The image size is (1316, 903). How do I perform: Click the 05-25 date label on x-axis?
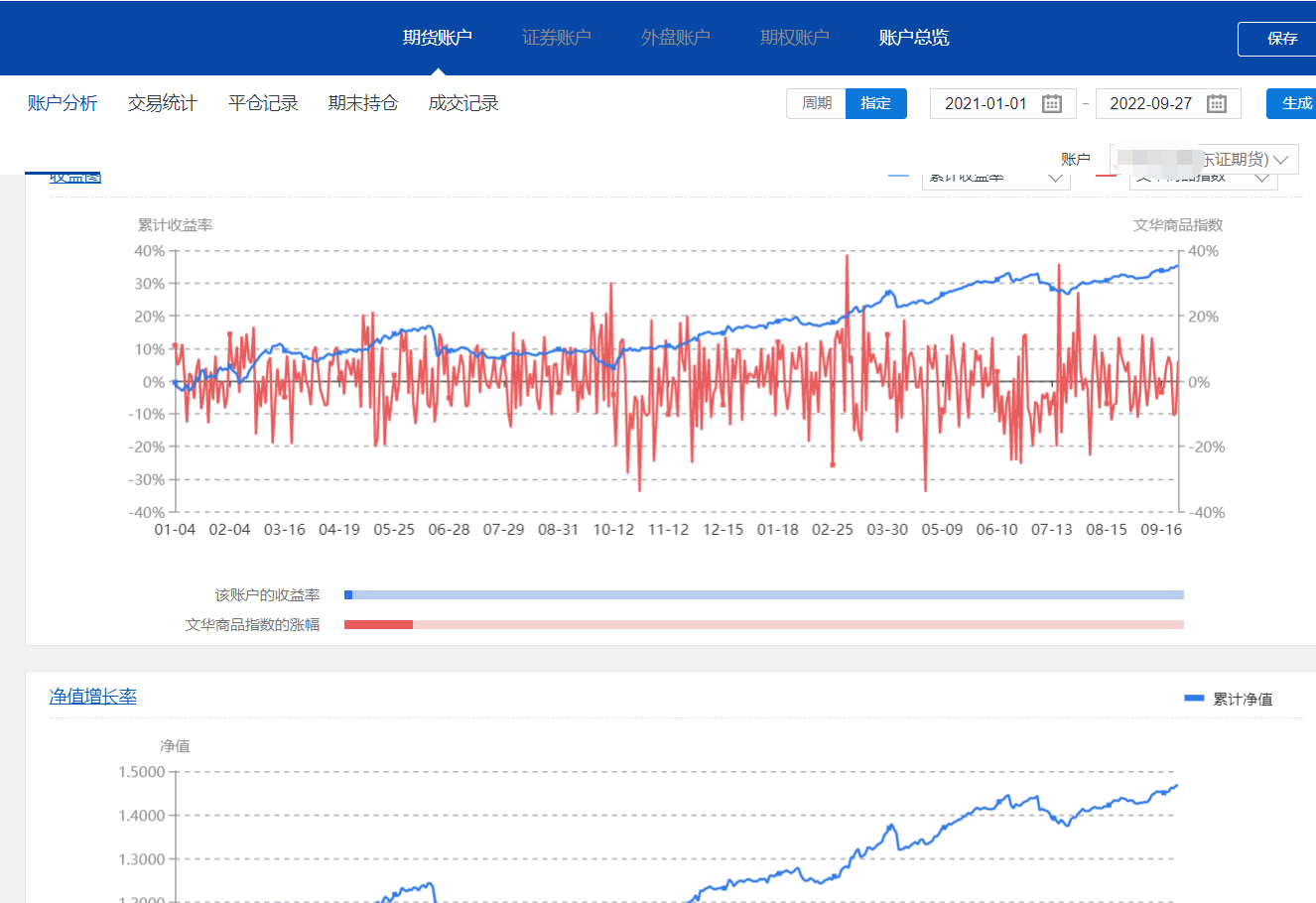pos(394,530)
